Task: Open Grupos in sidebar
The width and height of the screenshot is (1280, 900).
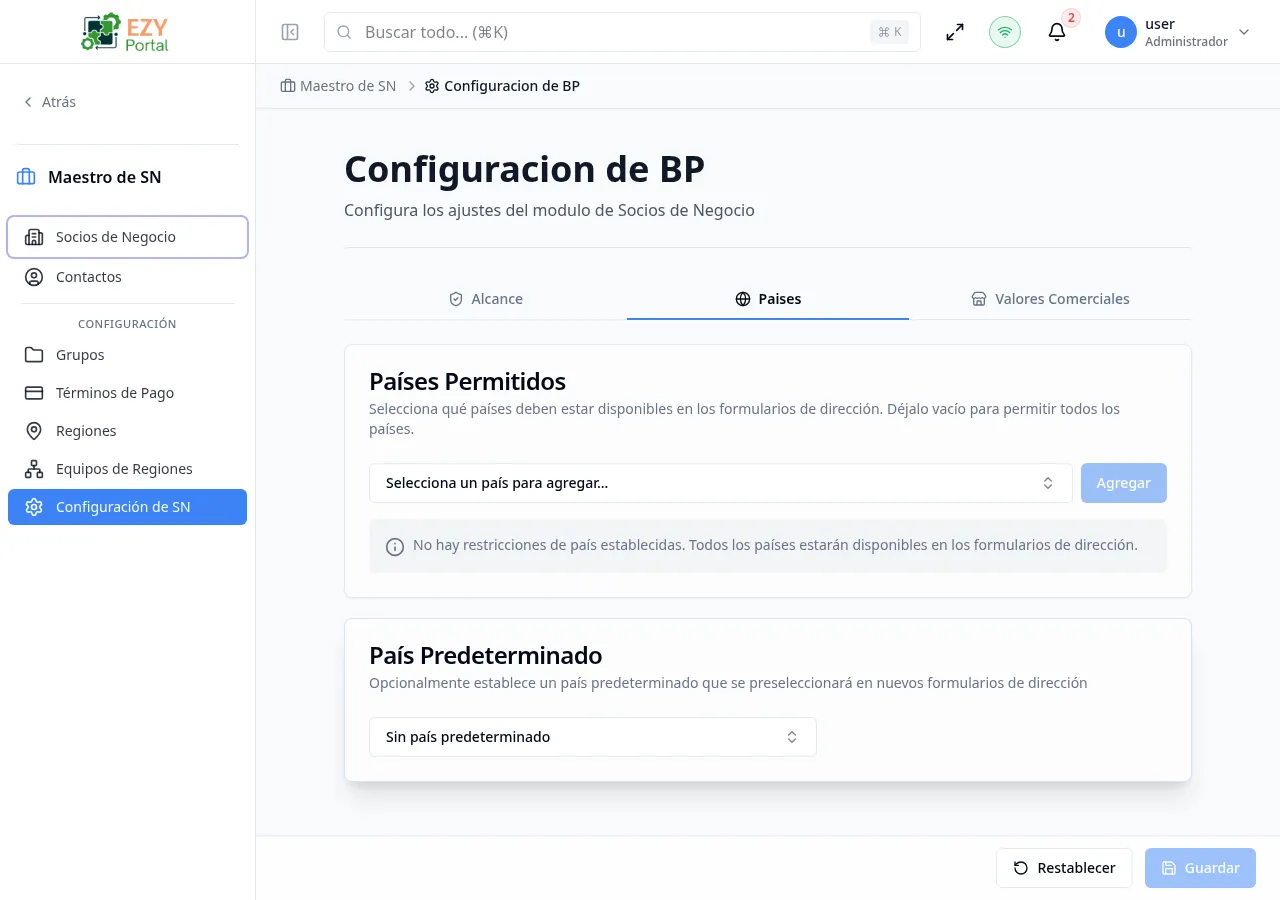Action: [128, 355]
